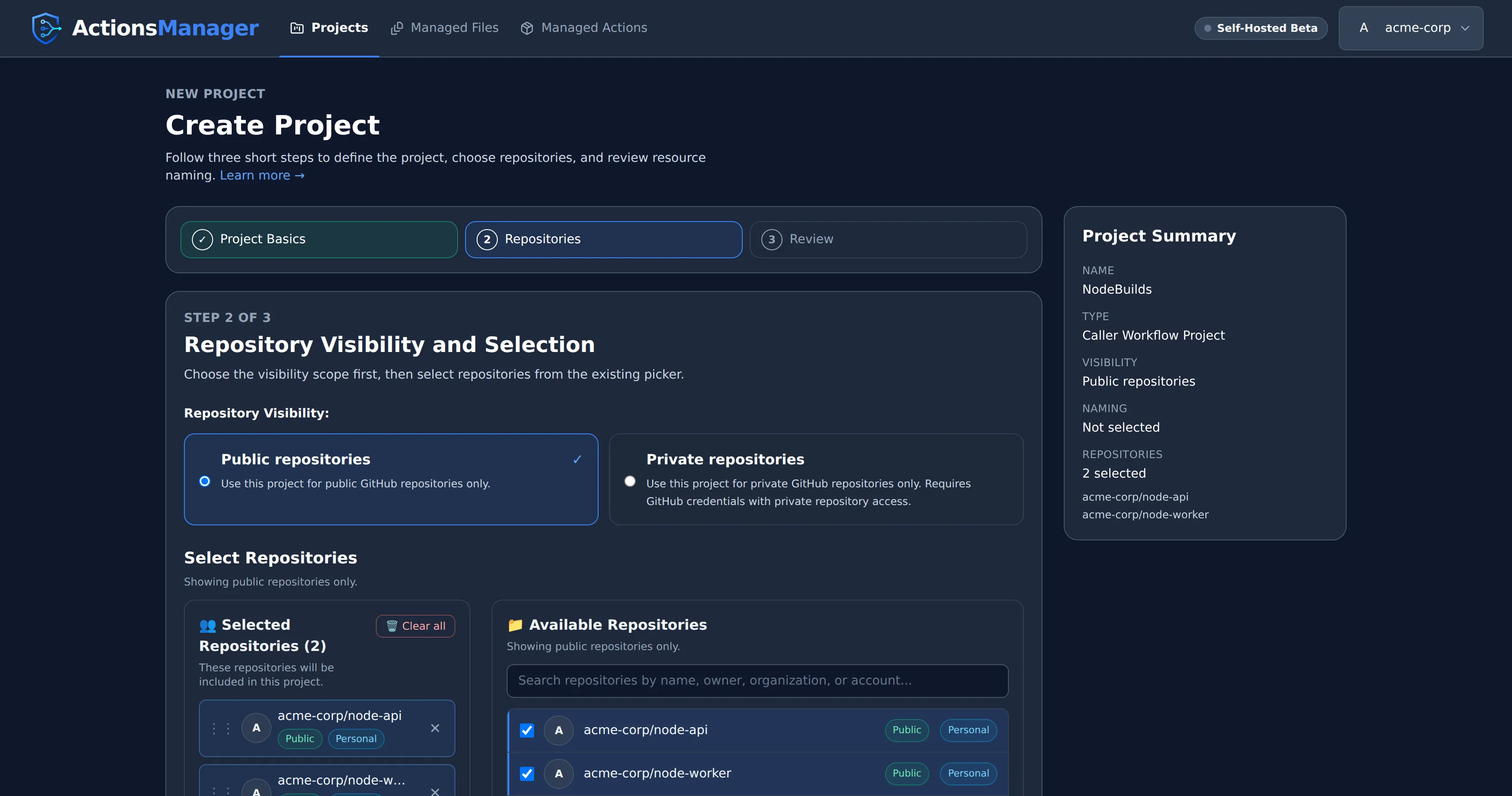Focus the Search repositories input field
Viewport: 1512px width, 796px height.
pos(757,680)
